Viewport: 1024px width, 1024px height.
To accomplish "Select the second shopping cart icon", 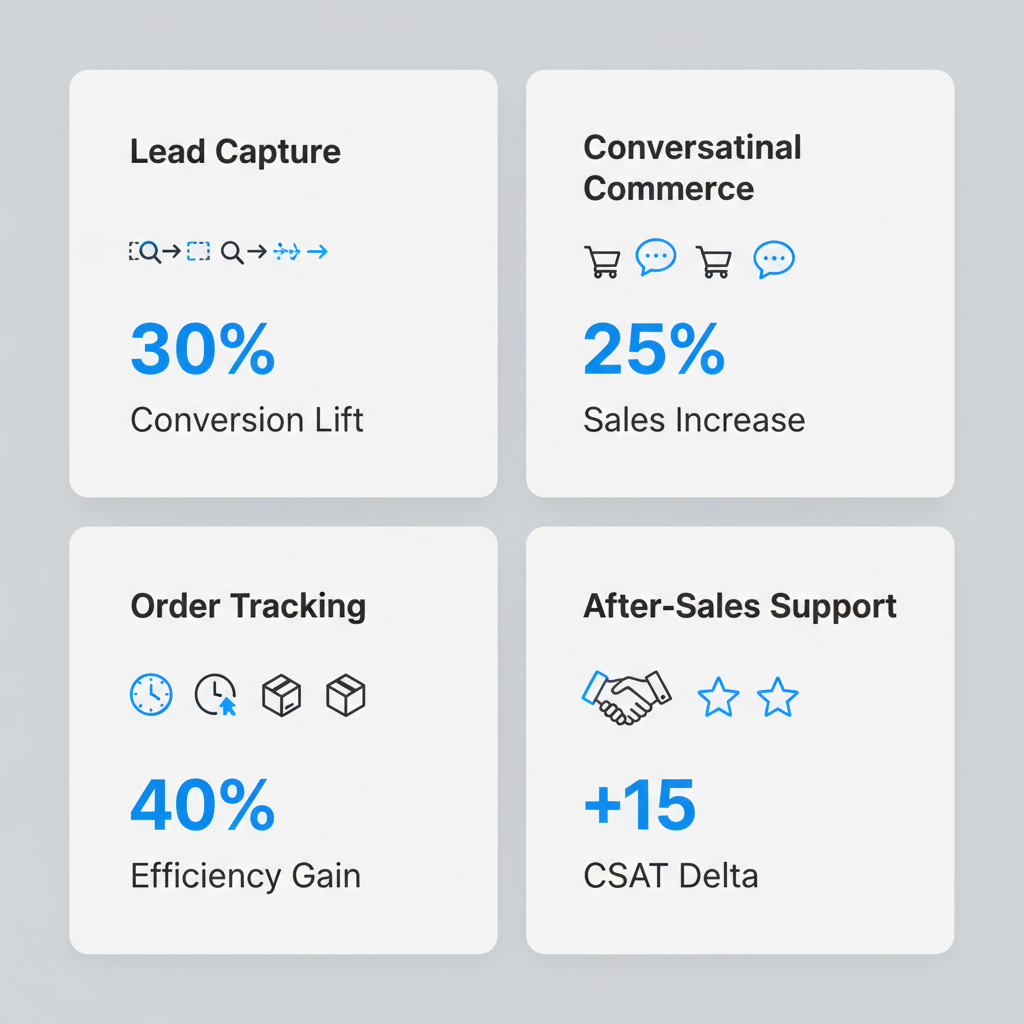I will coord(714,262).
